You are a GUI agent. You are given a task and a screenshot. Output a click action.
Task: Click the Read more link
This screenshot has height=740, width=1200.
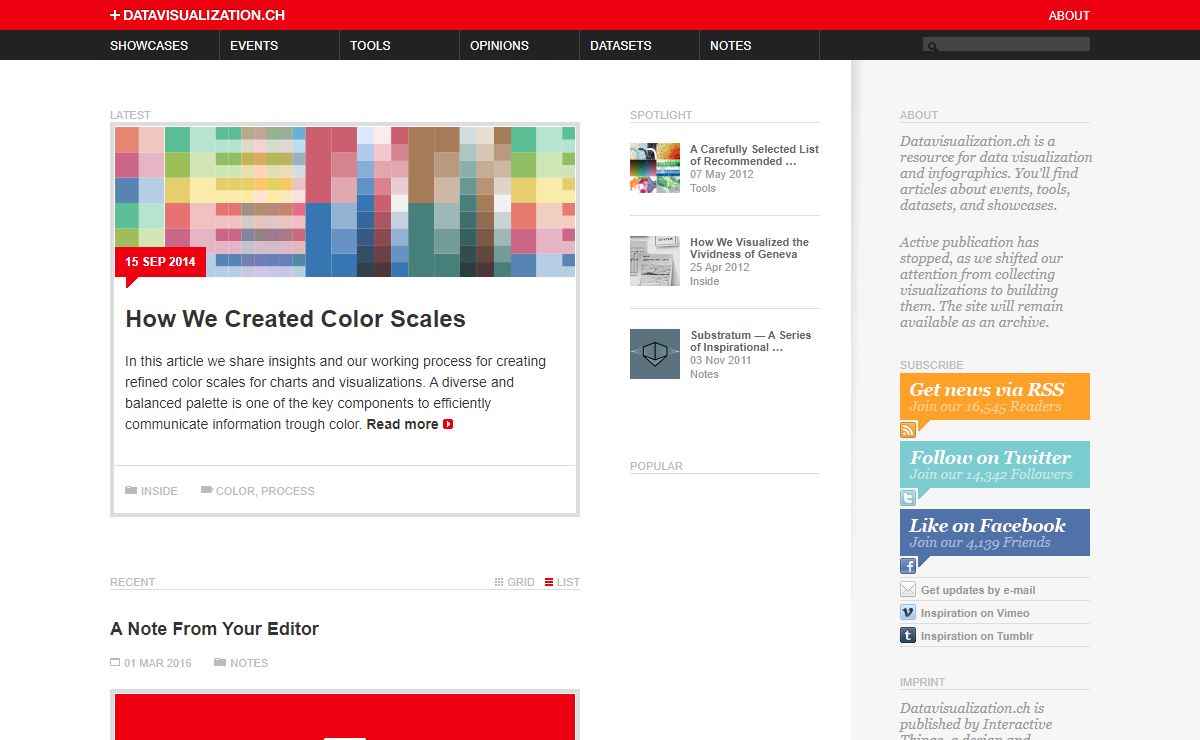pos(402,424)
